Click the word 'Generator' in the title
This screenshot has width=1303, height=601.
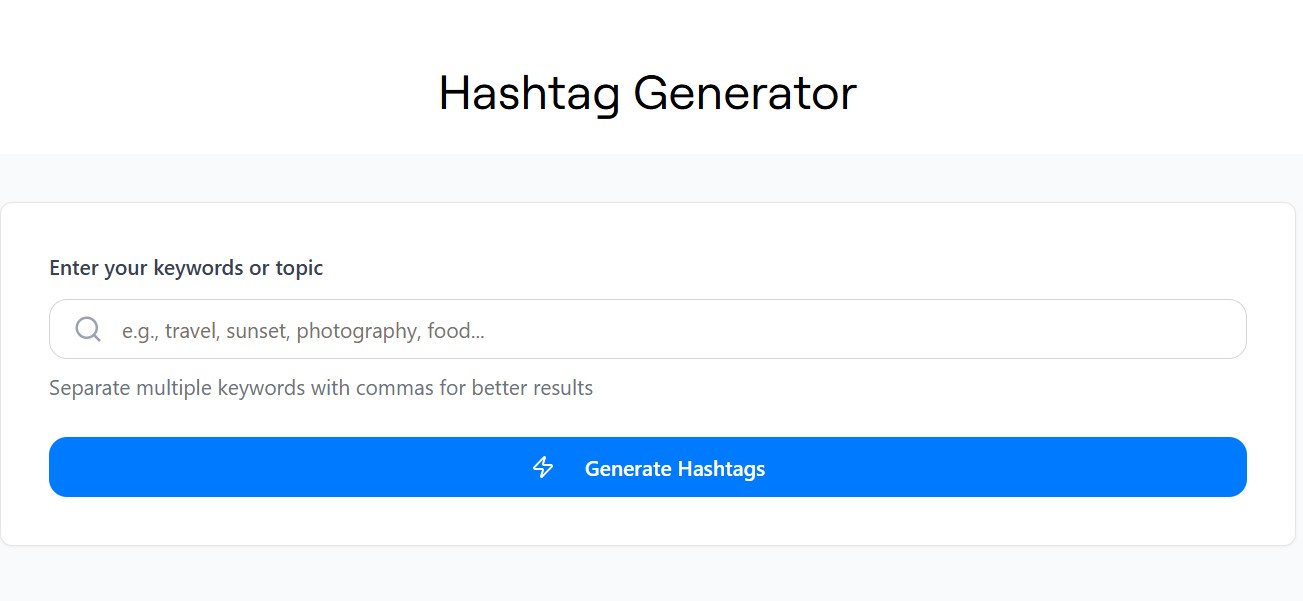(744, 93)
